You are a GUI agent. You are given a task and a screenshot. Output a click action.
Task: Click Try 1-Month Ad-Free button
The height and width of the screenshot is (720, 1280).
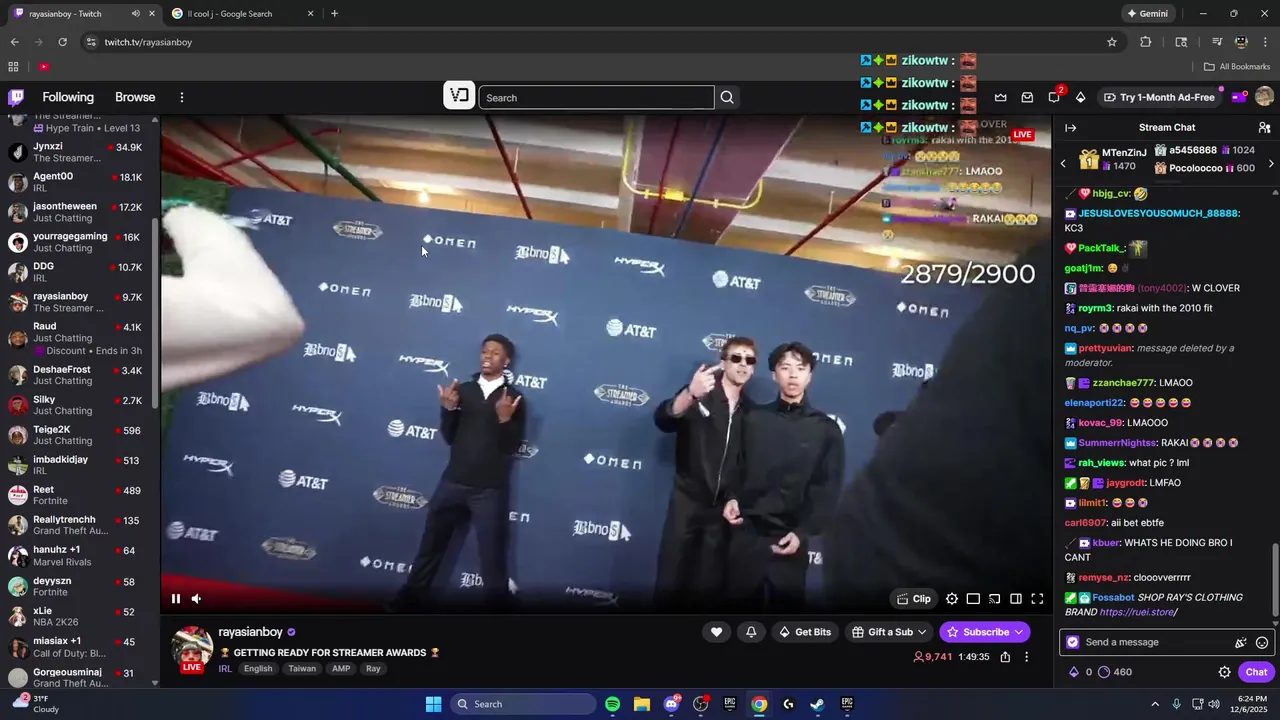click(1159, 97)
